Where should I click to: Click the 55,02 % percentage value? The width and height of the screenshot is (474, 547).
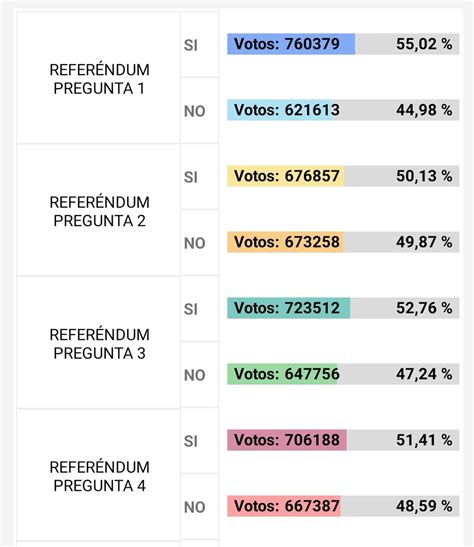424,44
